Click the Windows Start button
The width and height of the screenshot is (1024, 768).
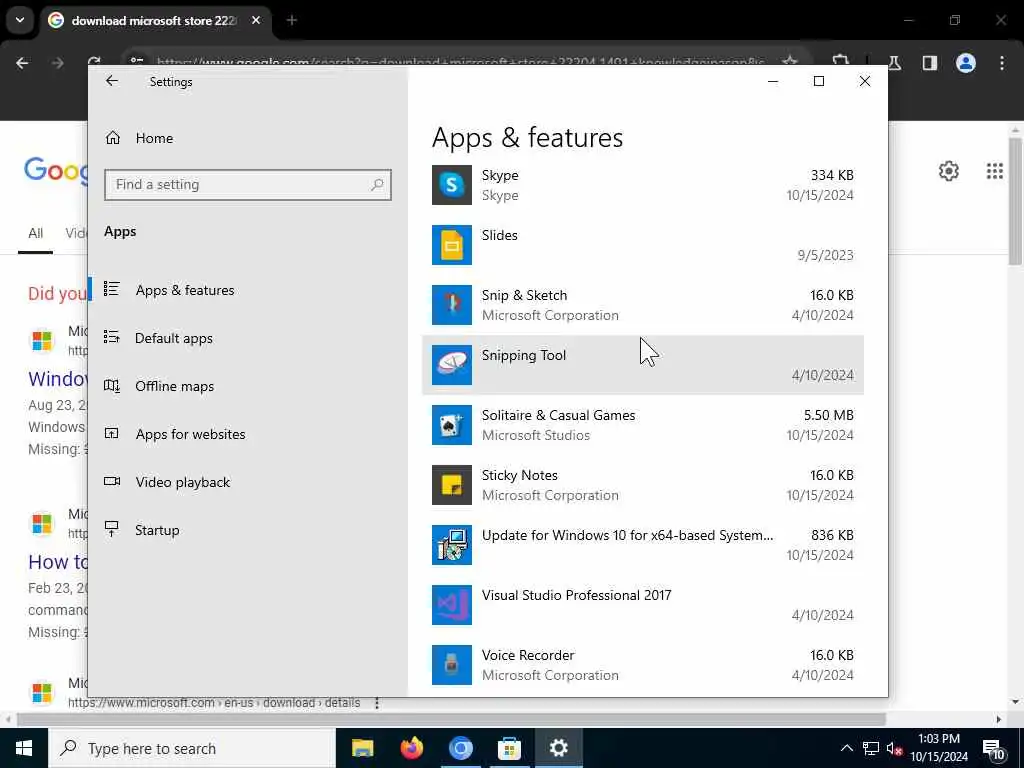(x=24, y=748)
